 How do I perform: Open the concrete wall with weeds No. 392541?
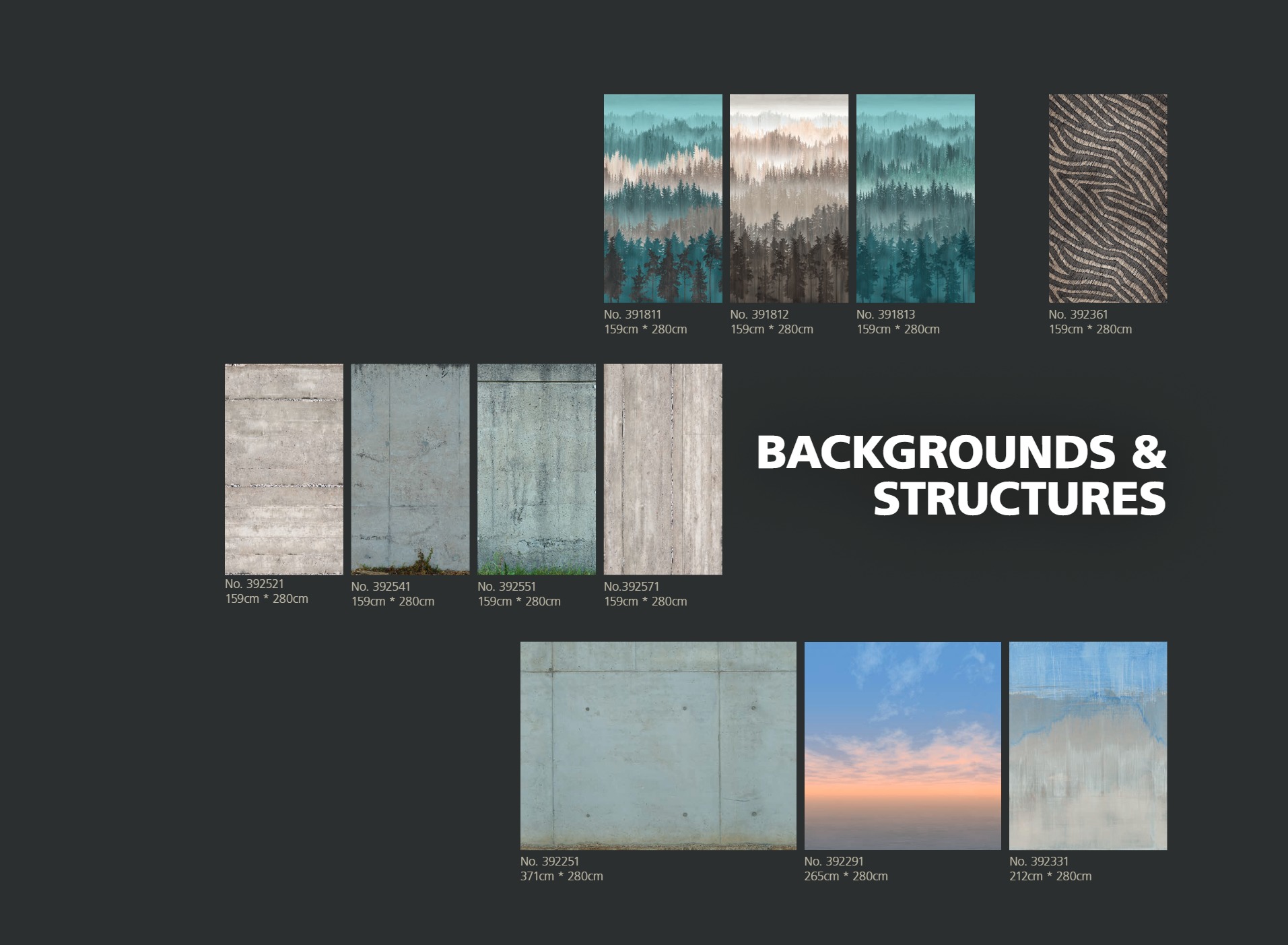point(410,469)
